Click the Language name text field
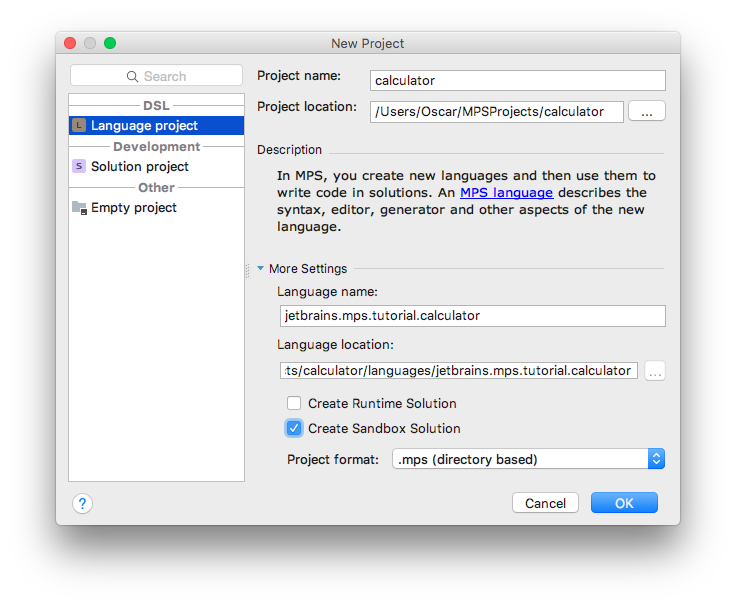Screen dimensions: 736x605 coord(473,316)
